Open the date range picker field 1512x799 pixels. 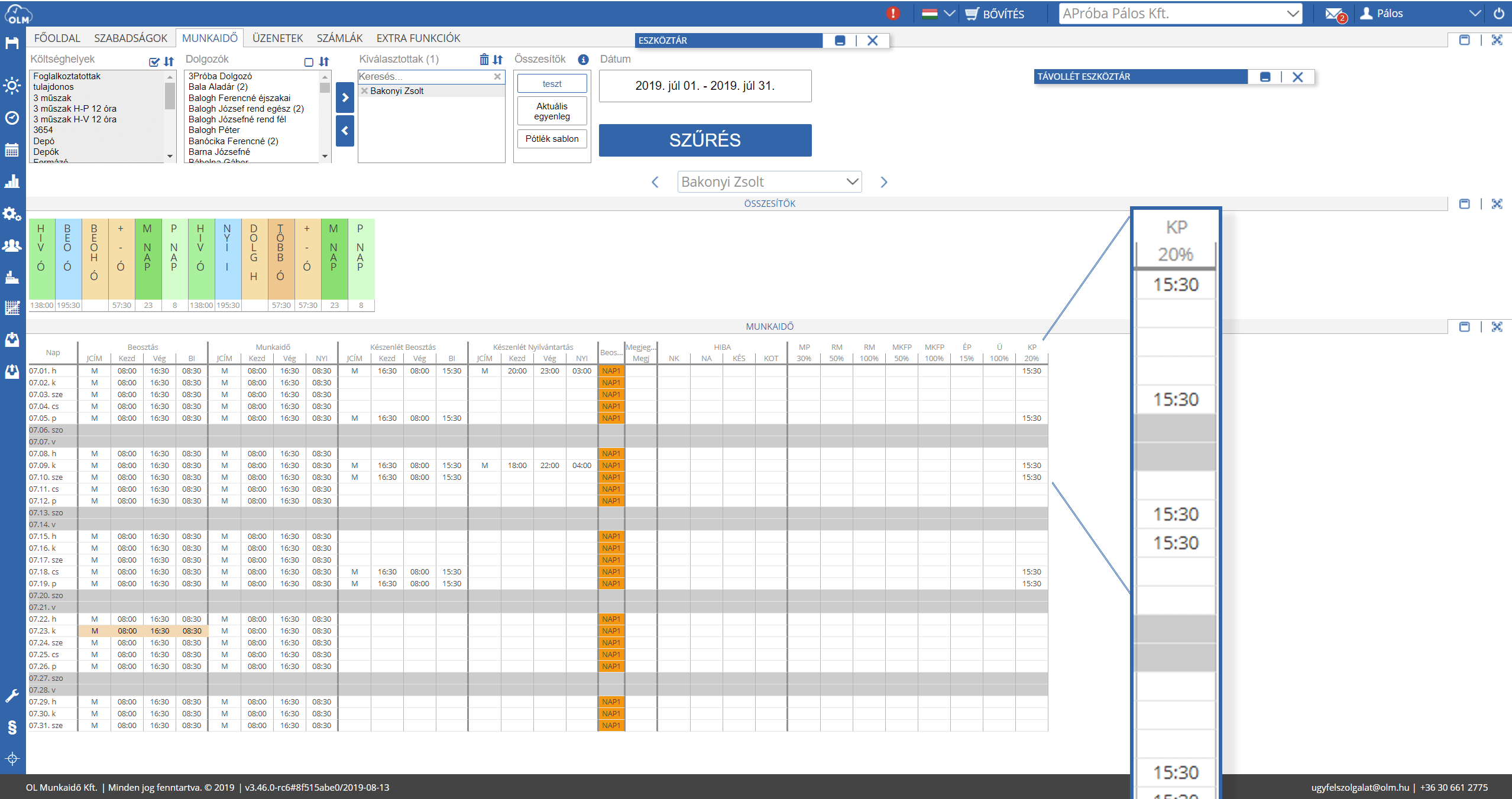705,86
